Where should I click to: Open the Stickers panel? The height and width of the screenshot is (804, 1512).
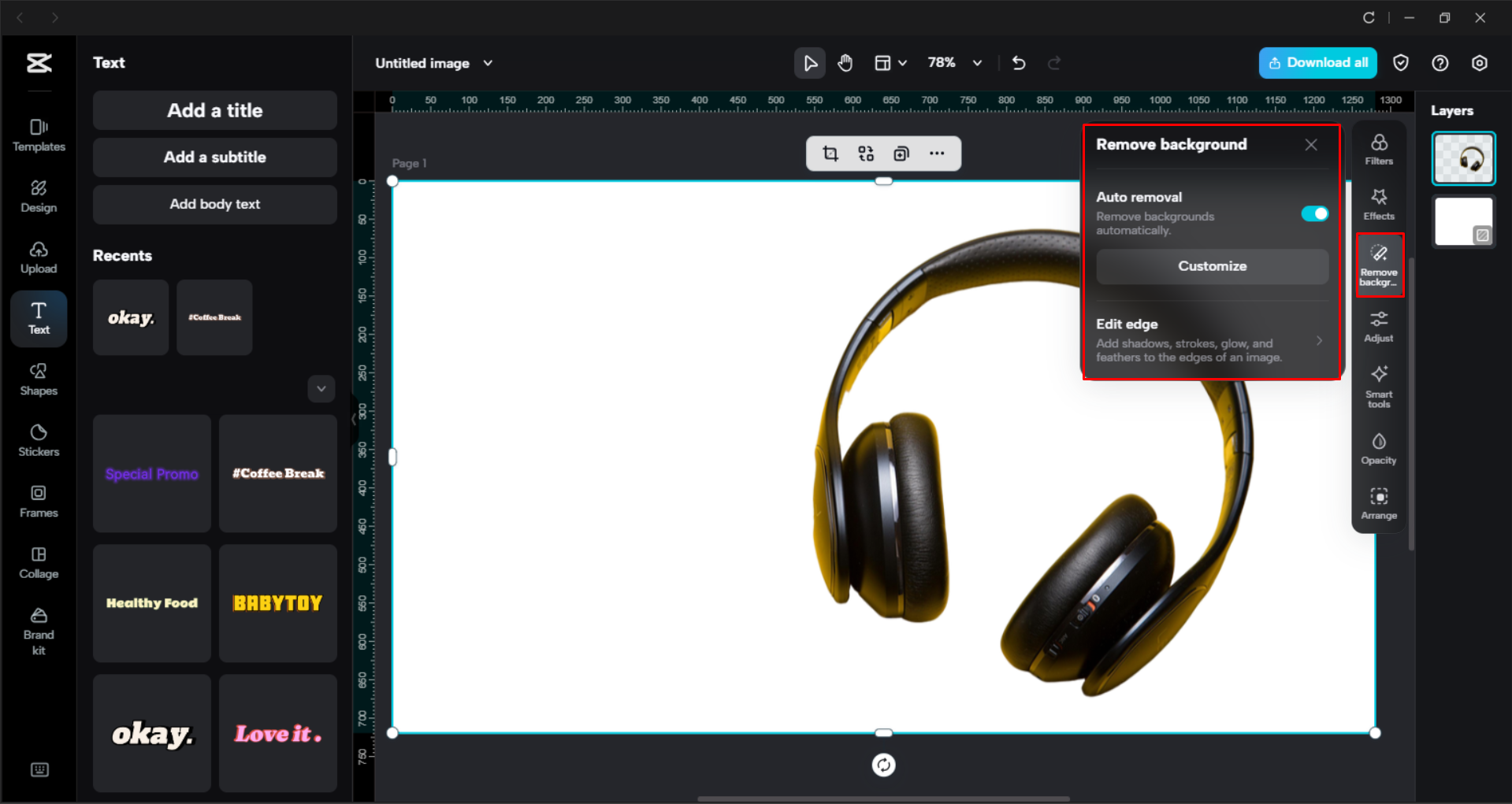pyautogui.click(x=38, y=439)
